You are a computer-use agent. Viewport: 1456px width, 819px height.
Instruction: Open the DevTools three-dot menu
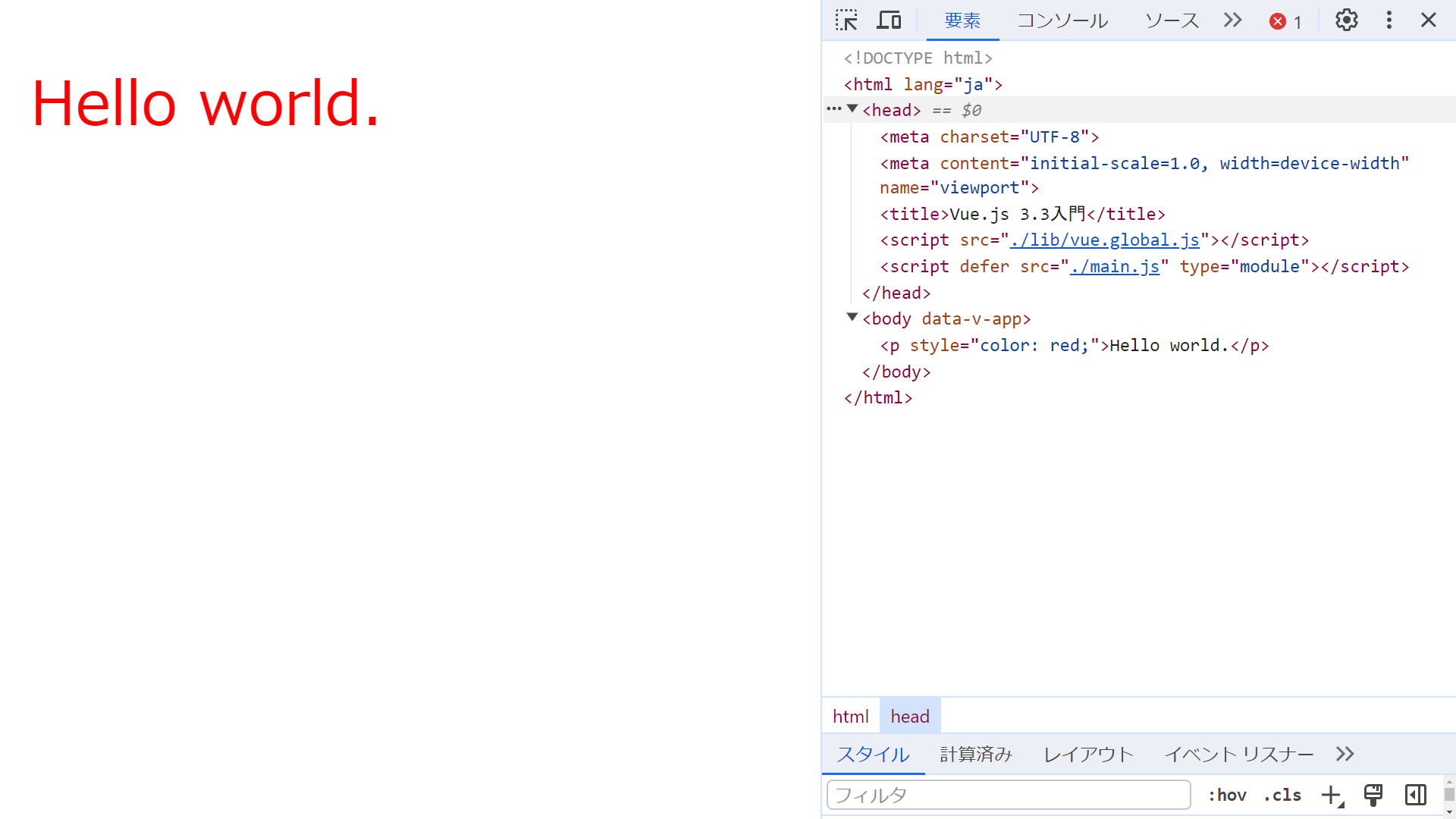click(x=1389, y=20)
